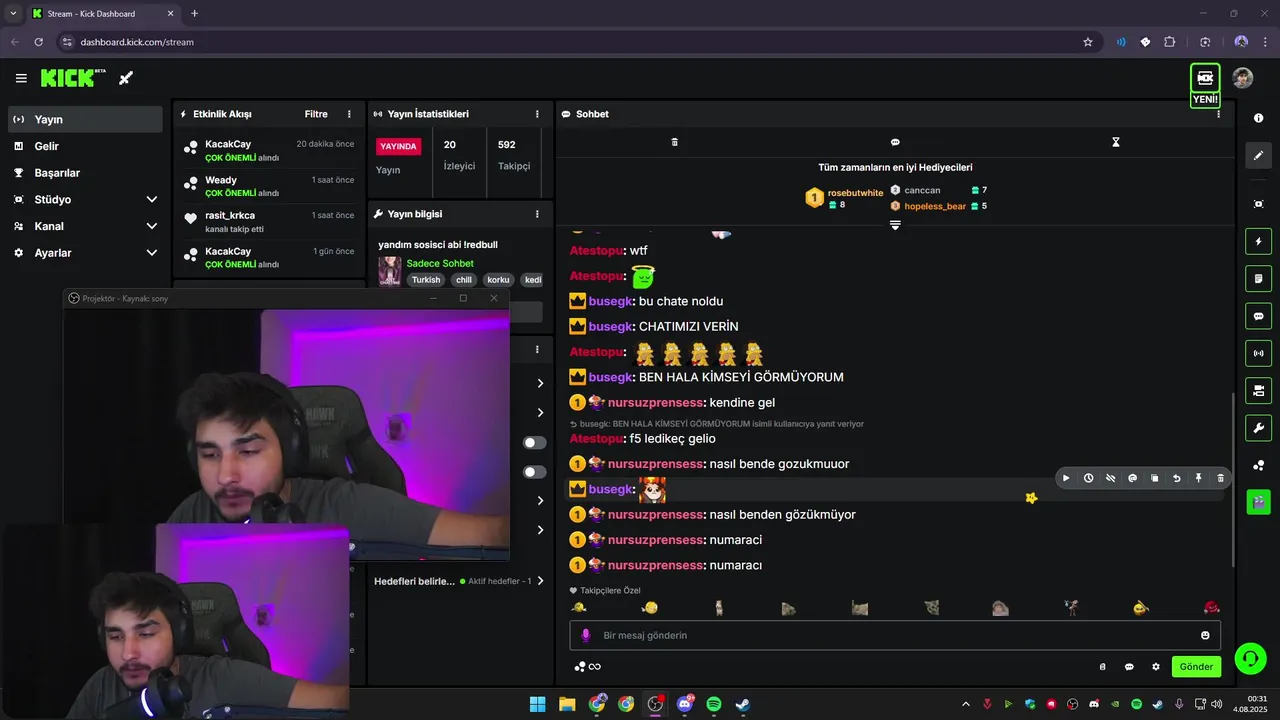The height and width of the screenshot is (720, 1280).
Task: Open Sadece Sohbet category link
Action: 440,263
